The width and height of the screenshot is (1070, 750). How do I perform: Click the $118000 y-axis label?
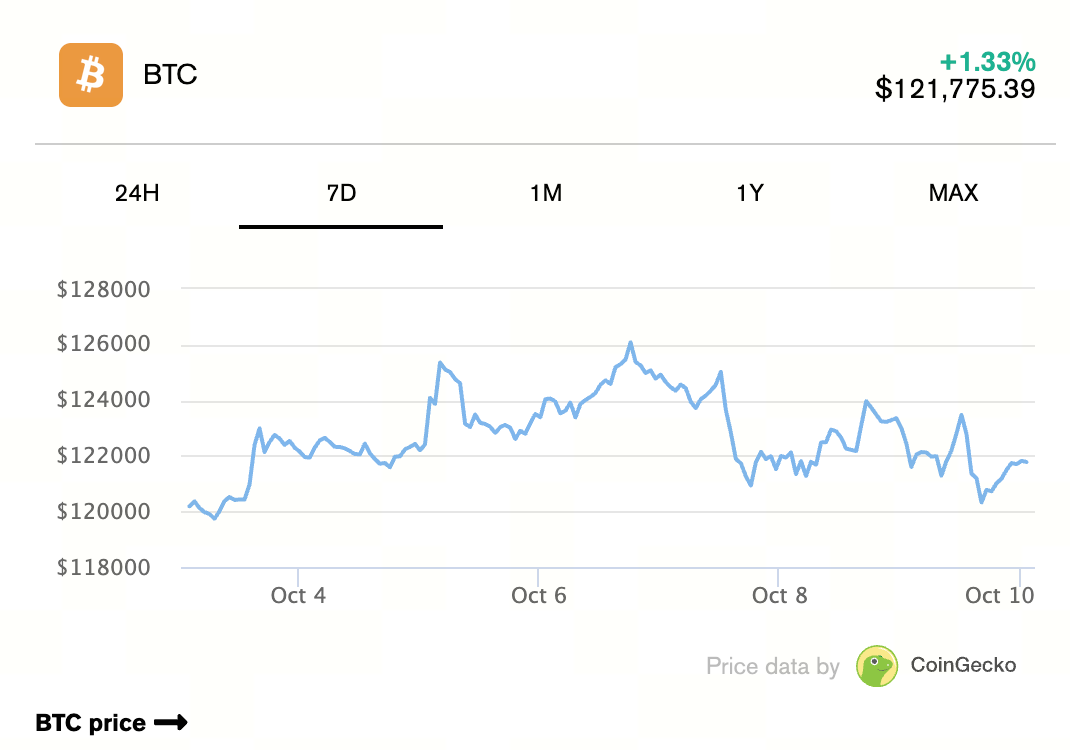coord(104,568)
